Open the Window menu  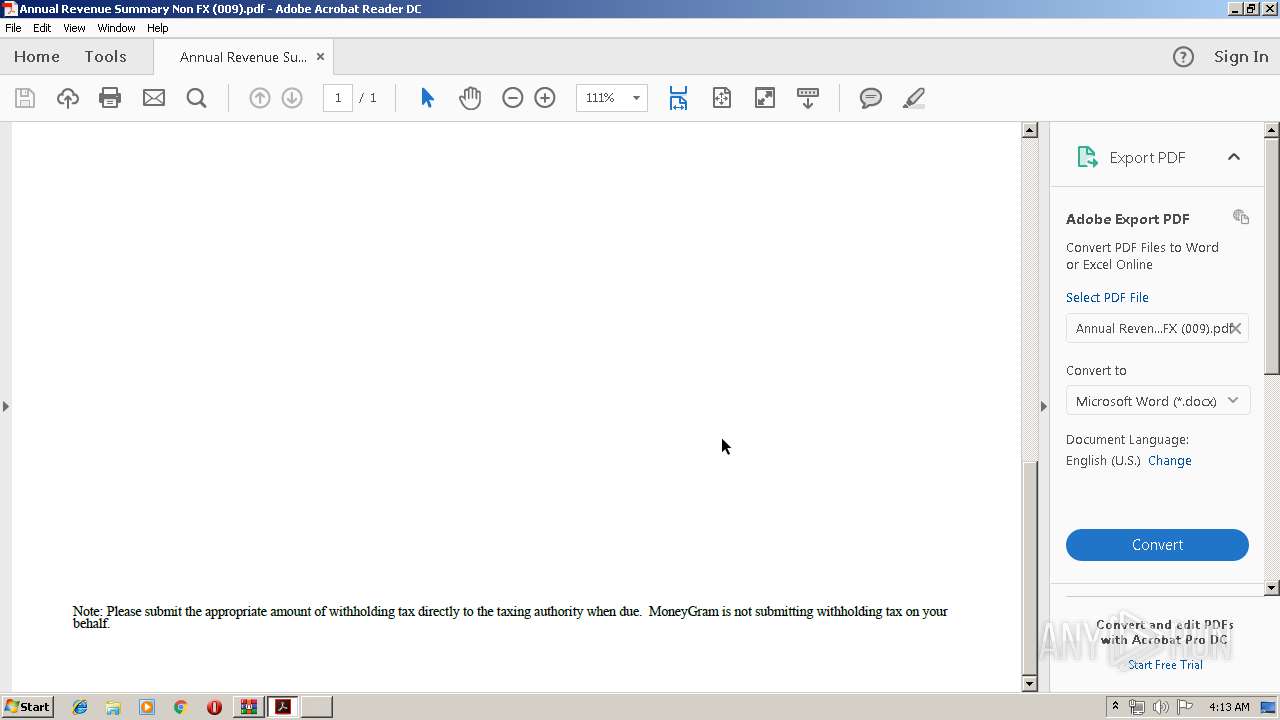tap(116, 28)
